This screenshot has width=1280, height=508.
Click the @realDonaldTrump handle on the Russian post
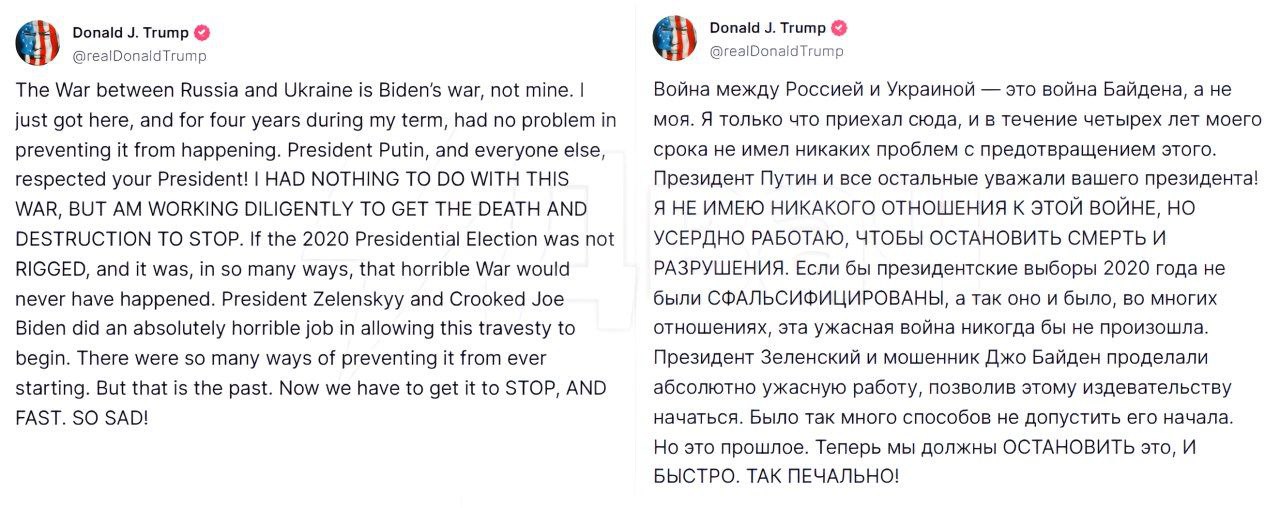pos(776,51)
